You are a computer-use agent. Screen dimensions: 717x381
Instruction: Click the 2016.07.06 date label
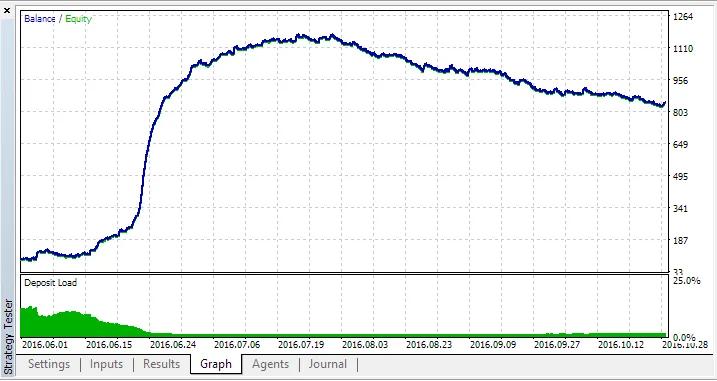237,344
